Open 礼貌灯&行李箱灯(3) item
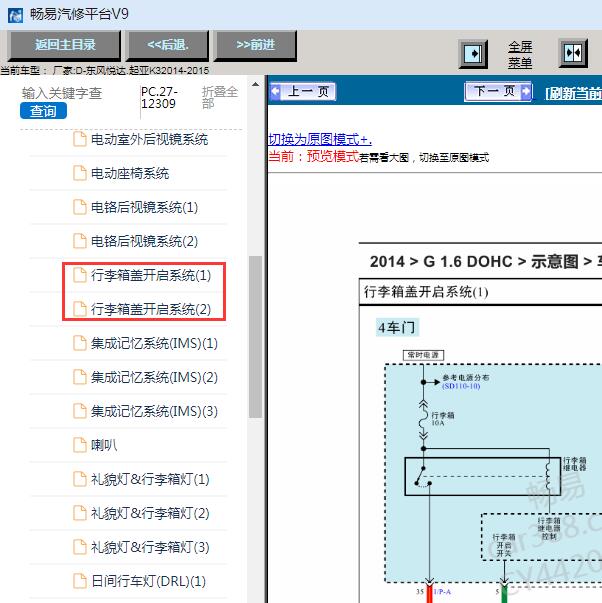 pyautogui.click(x=150, y=547)
